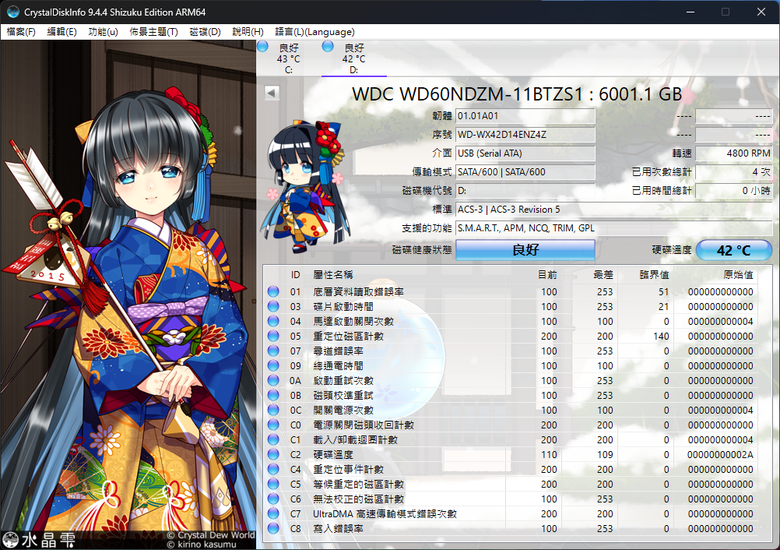Click the ID column header
The width and height of the screenshot is (780, 550).
point(295,275)
